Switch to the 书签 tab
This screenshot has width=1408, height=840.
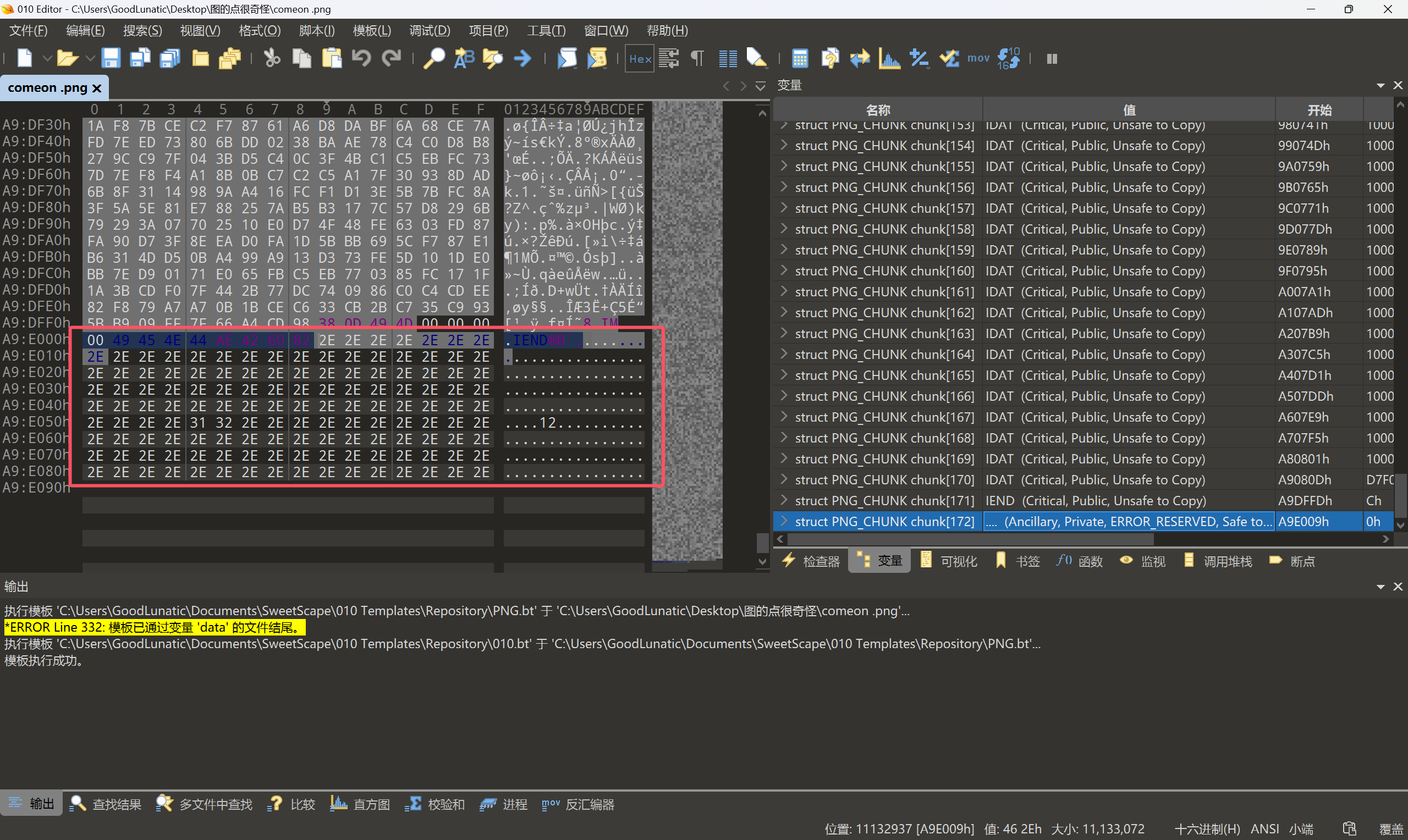click(x=1018, y=561)
